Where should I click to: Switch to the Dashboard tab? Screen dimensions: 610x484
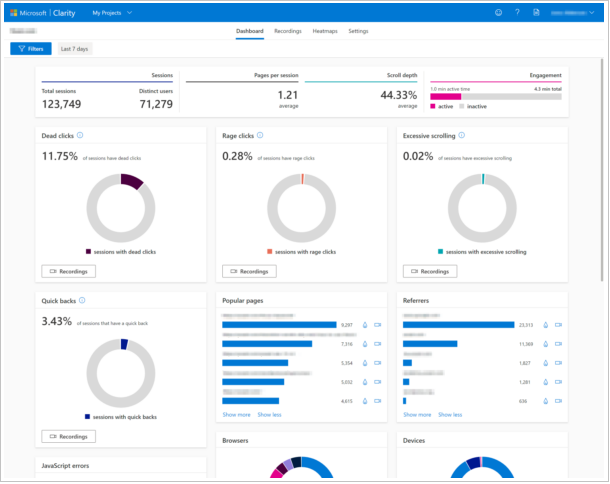(x=250, y=31)
